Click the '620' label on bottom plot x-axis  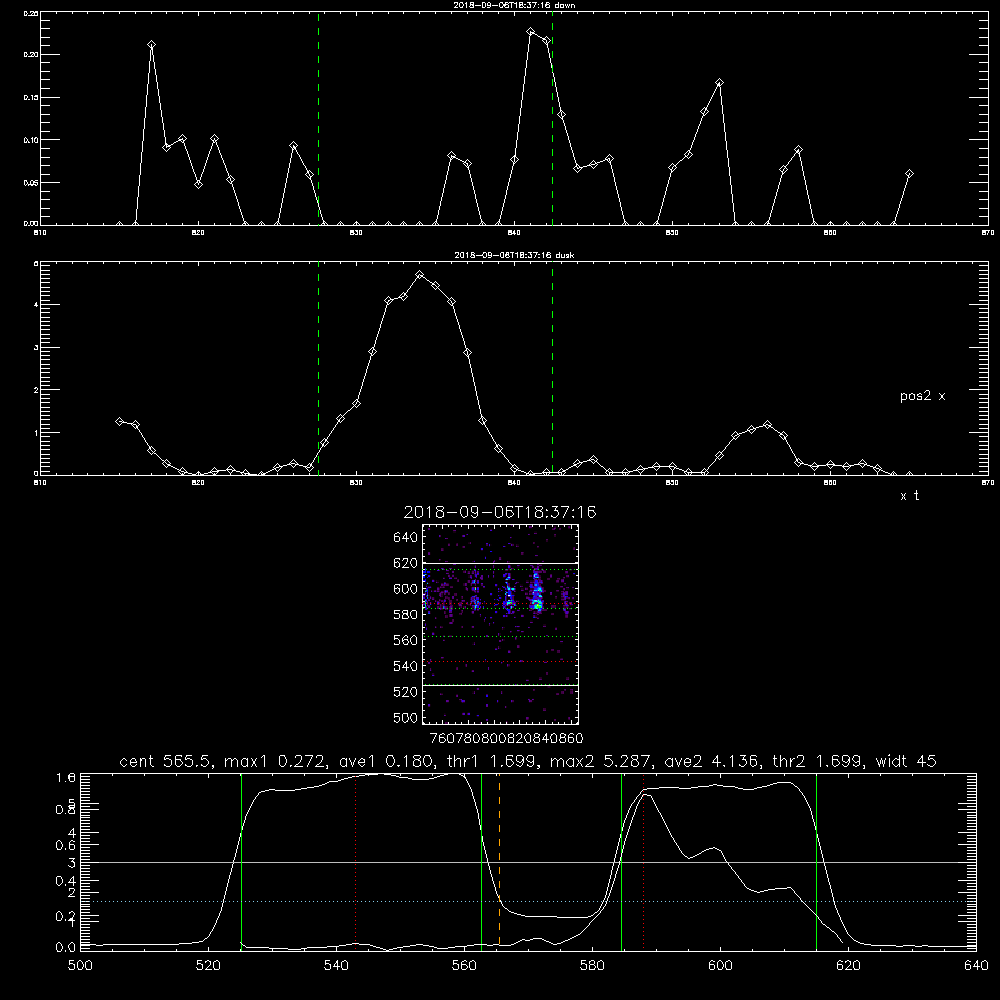[848, 966]
